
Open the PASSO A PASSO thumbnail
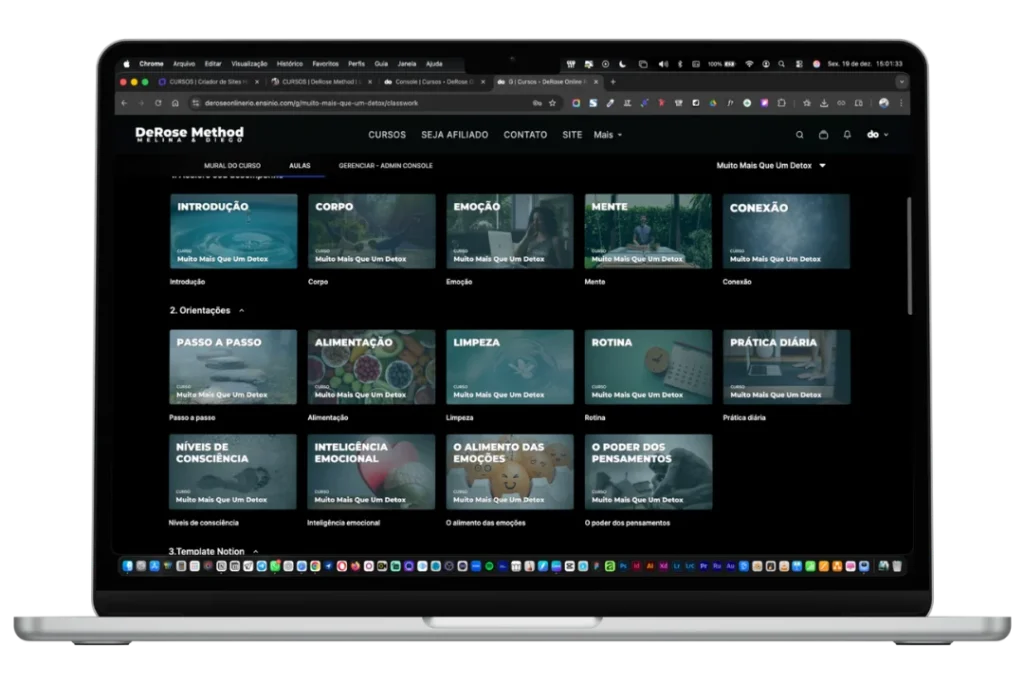(232, 367)
